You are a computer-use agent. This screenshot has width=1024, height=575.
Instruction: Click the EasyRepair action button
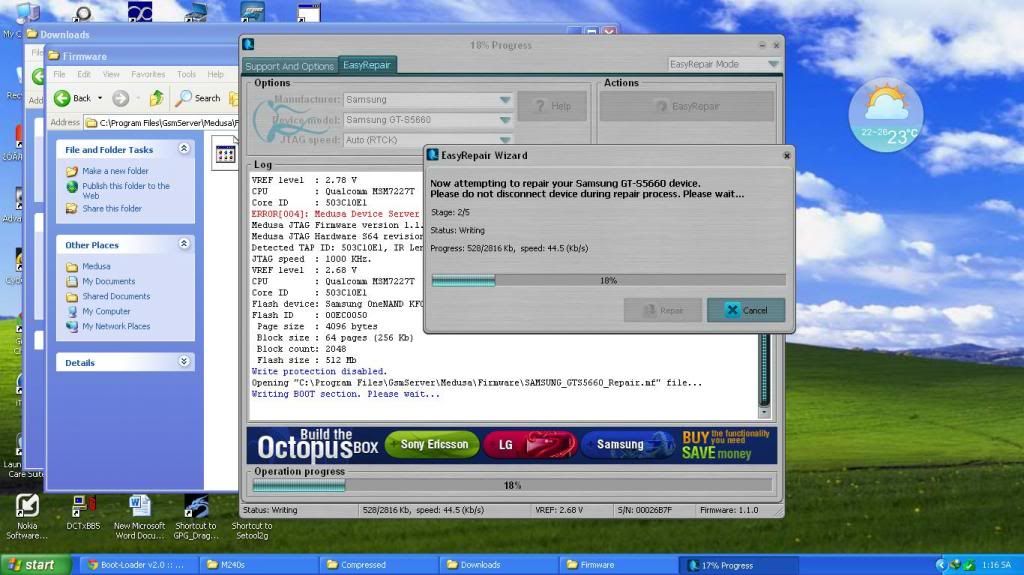pos(687,106)
